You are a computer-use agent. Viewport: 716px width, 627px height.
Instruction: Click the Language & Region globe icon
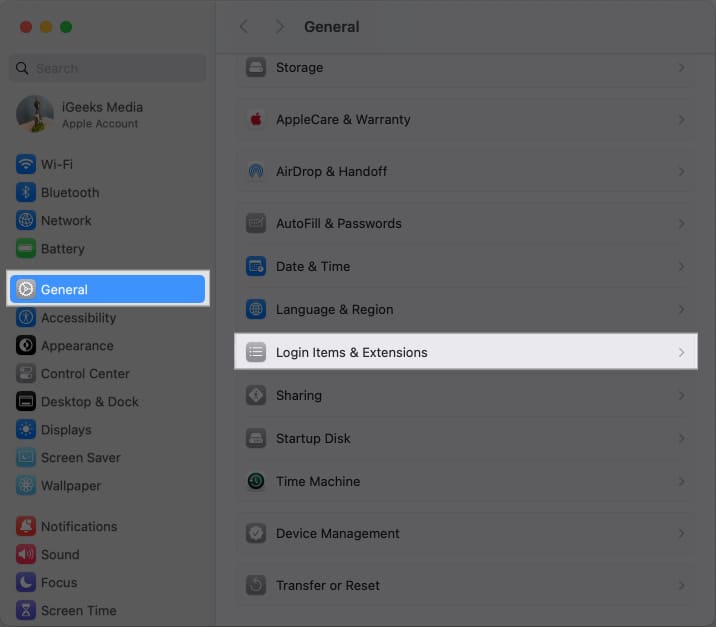[256, 310]
